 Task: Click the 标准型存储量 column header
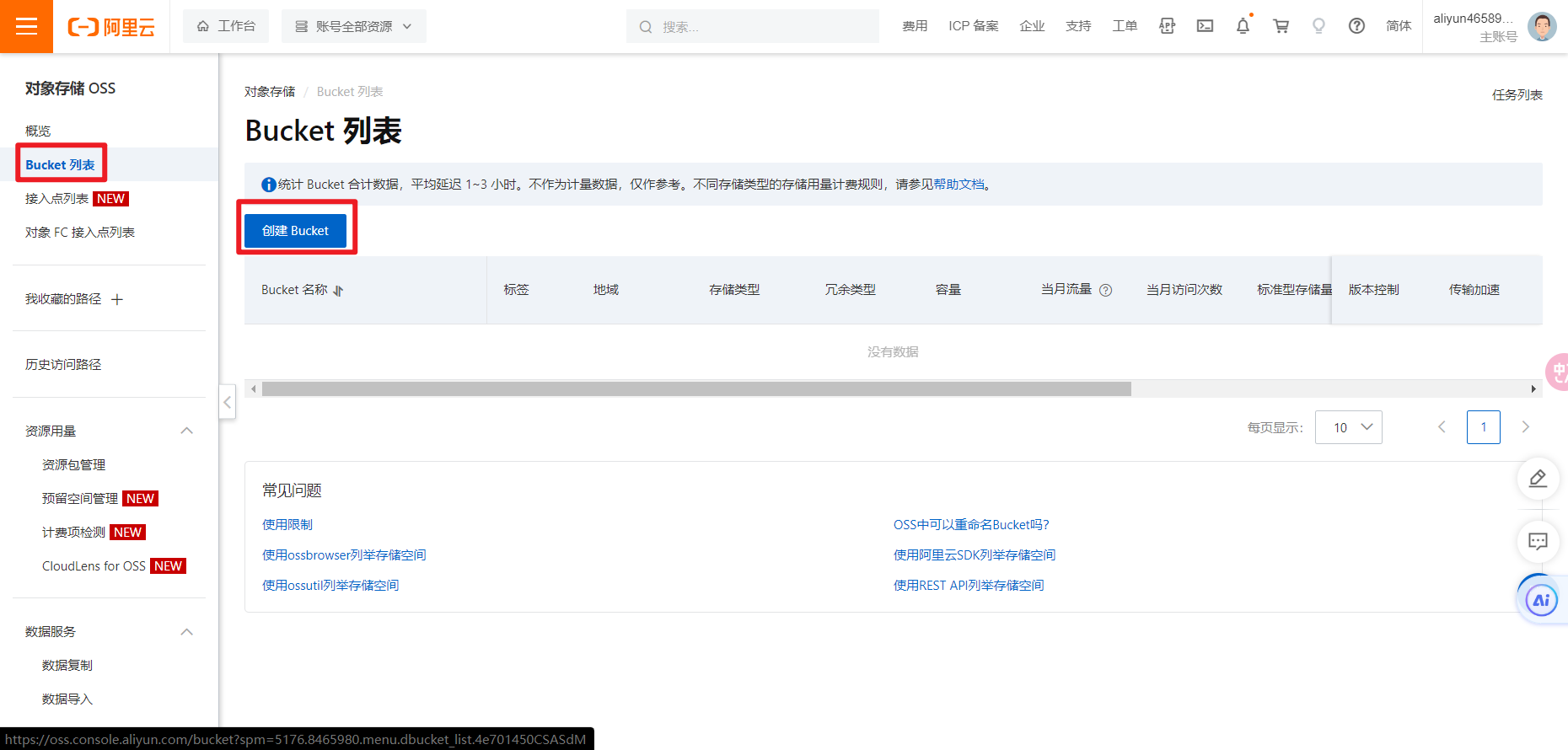1294,290
